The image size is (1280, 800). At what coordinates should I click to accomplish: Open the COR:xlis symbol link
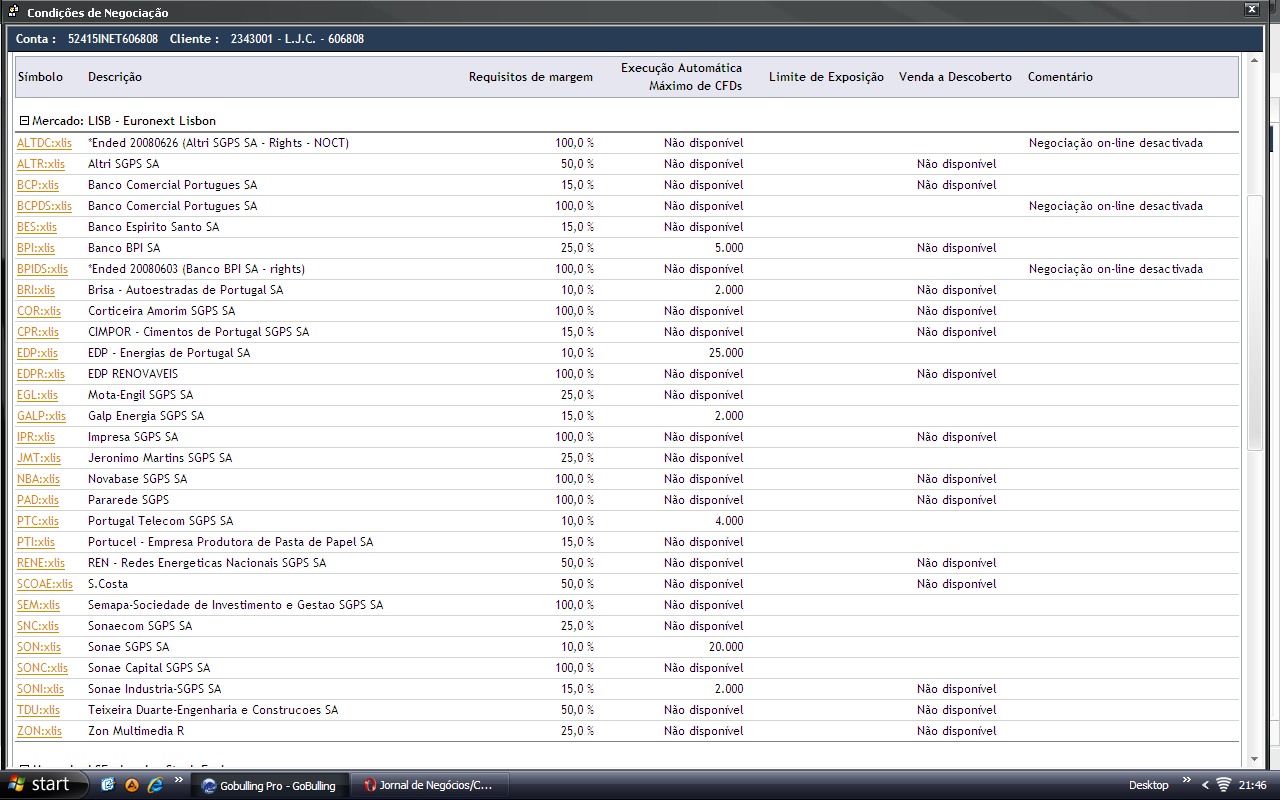(x=39, y=311)
